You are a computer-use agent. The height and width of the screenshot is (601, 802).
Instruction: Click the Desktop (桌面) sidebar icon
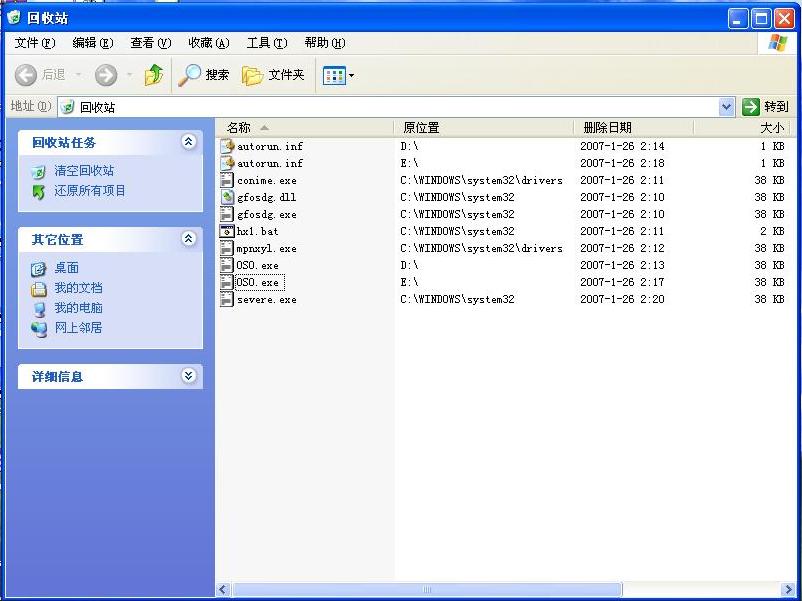[38, 269]
